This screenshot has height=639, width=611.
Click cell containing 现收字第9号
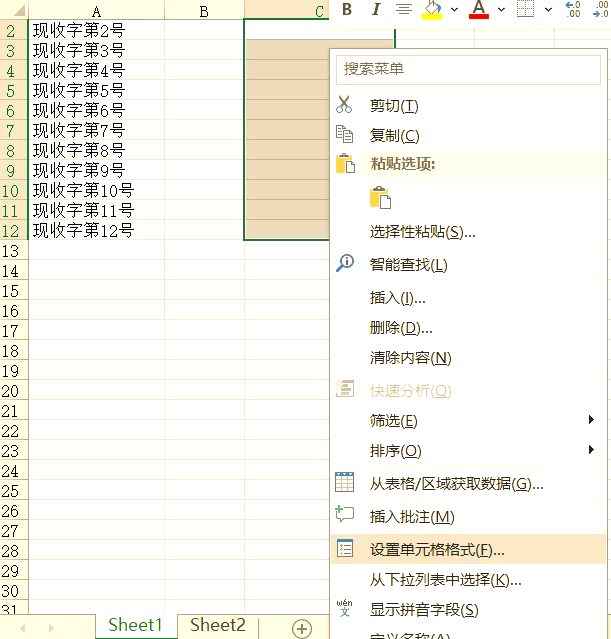click(96, 170)
